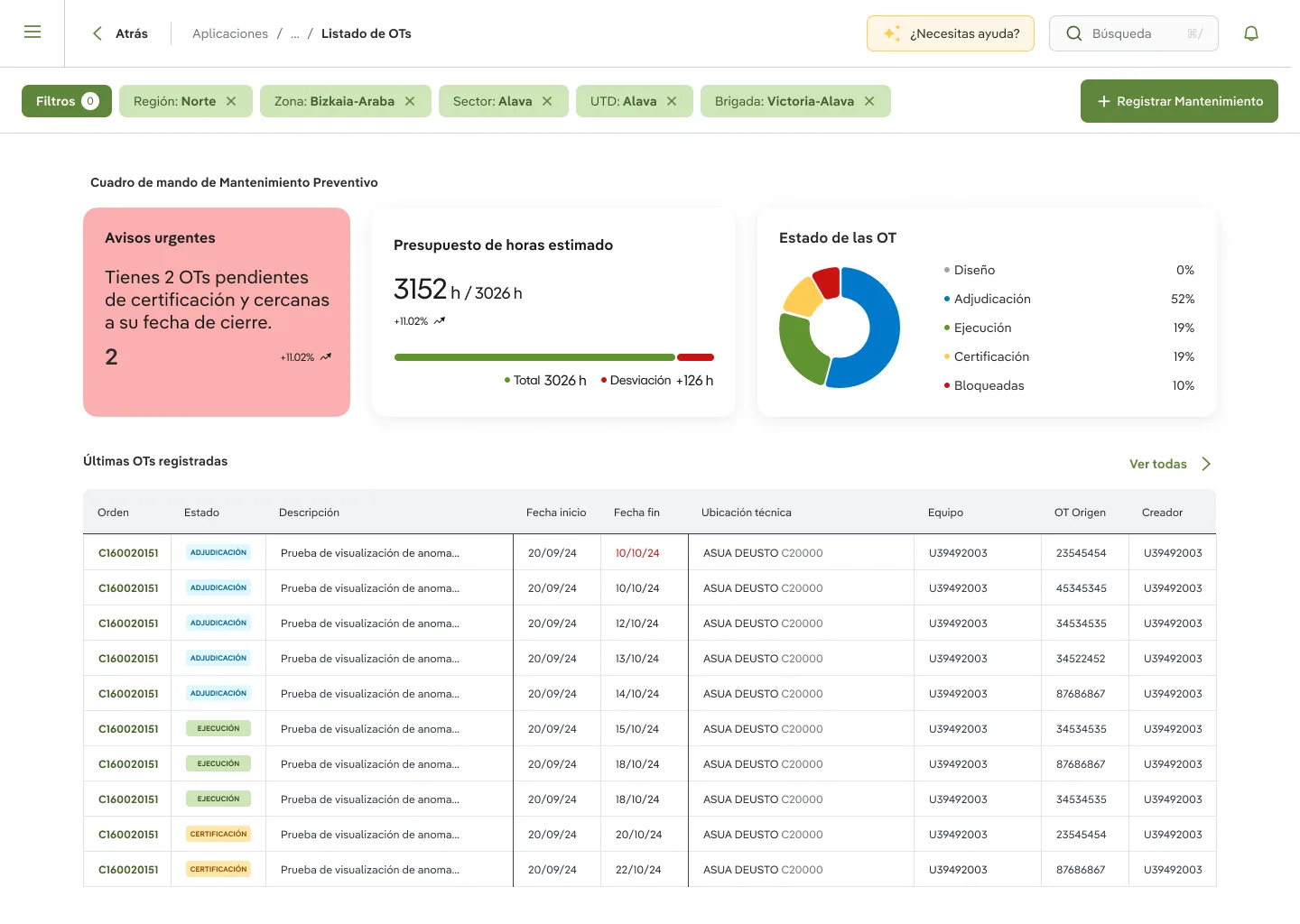The height and width of the screenshot is (924, 1300).
Task: Remove the Sector: Alava filter
Action: coord(547,101)
